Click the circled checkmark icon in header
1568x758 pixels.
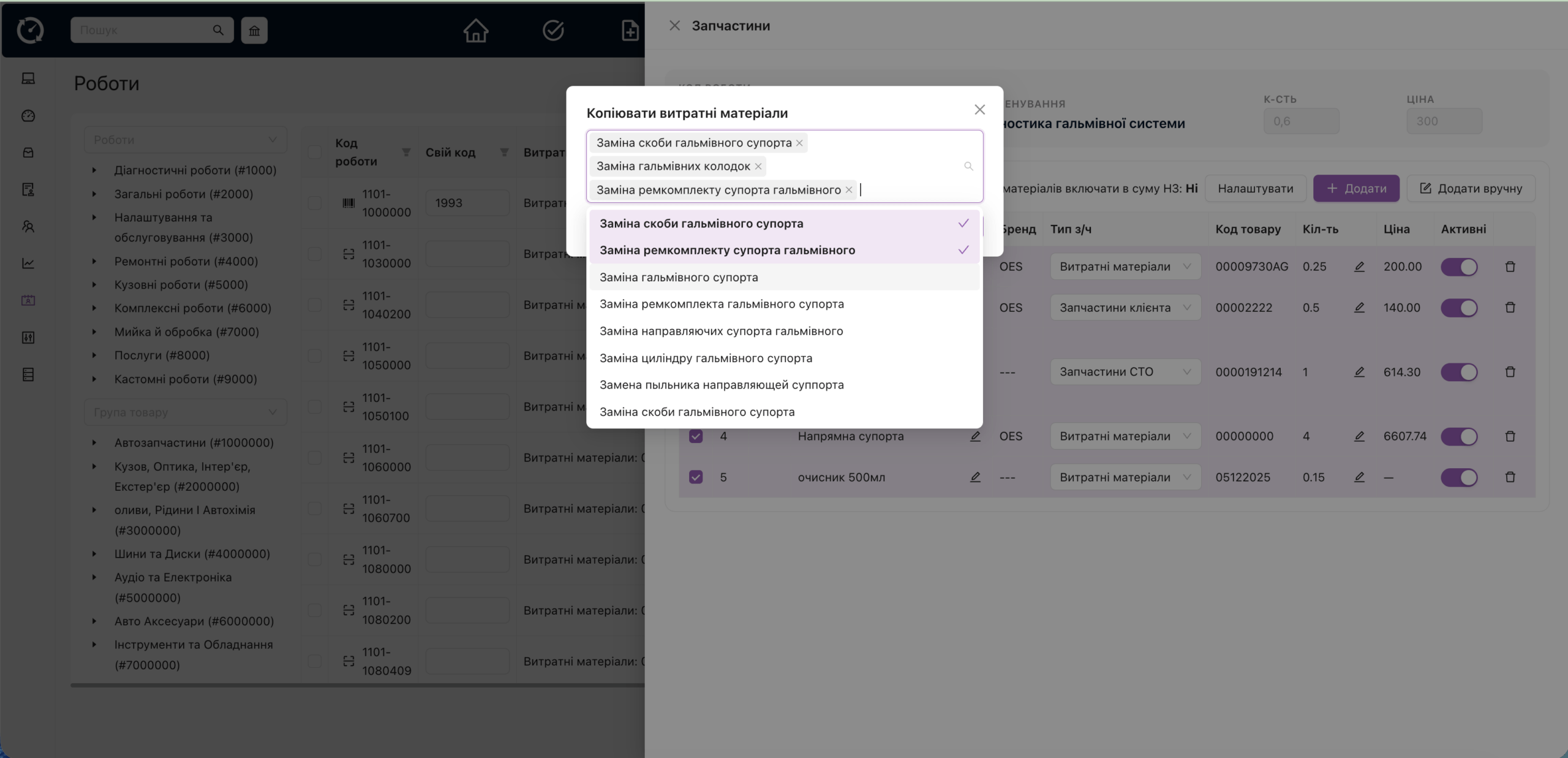[x=552, y=30]
